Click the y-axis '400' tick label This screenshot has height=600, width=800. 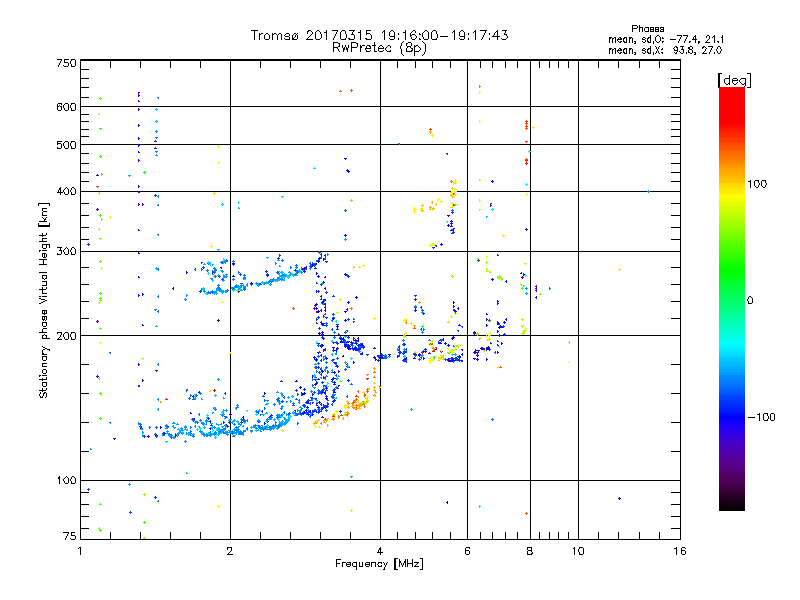point(67,191)
